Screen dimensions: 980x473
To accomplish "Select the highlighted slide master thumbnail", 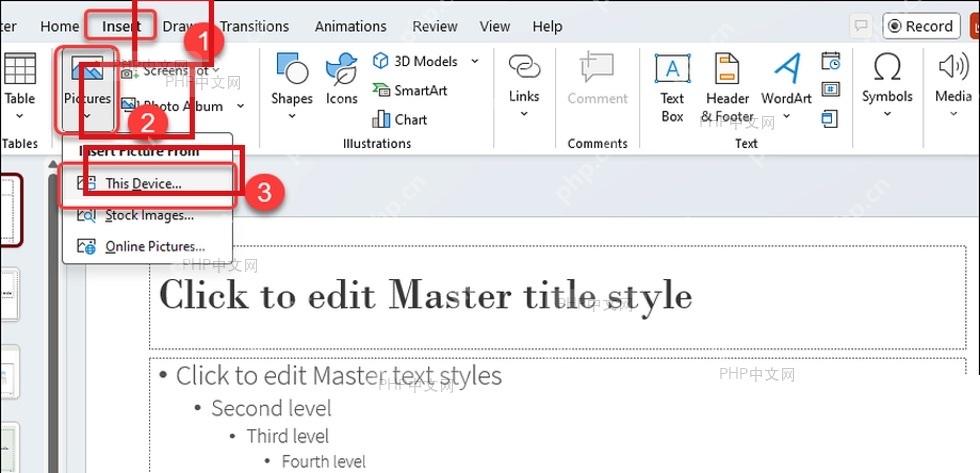I will coord(10,210).
